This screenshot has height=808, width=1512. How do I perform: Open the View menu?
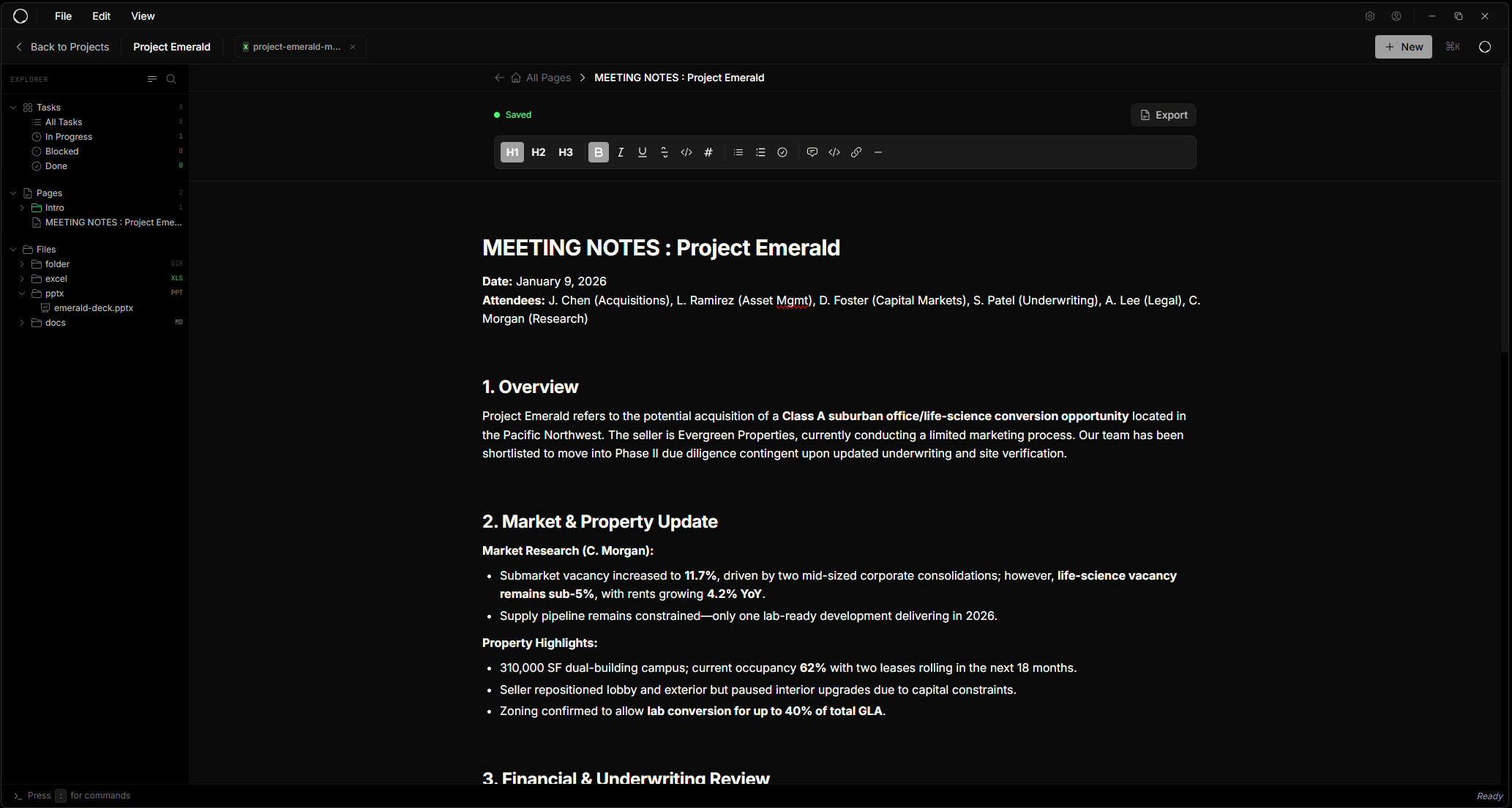pos(143,15)
